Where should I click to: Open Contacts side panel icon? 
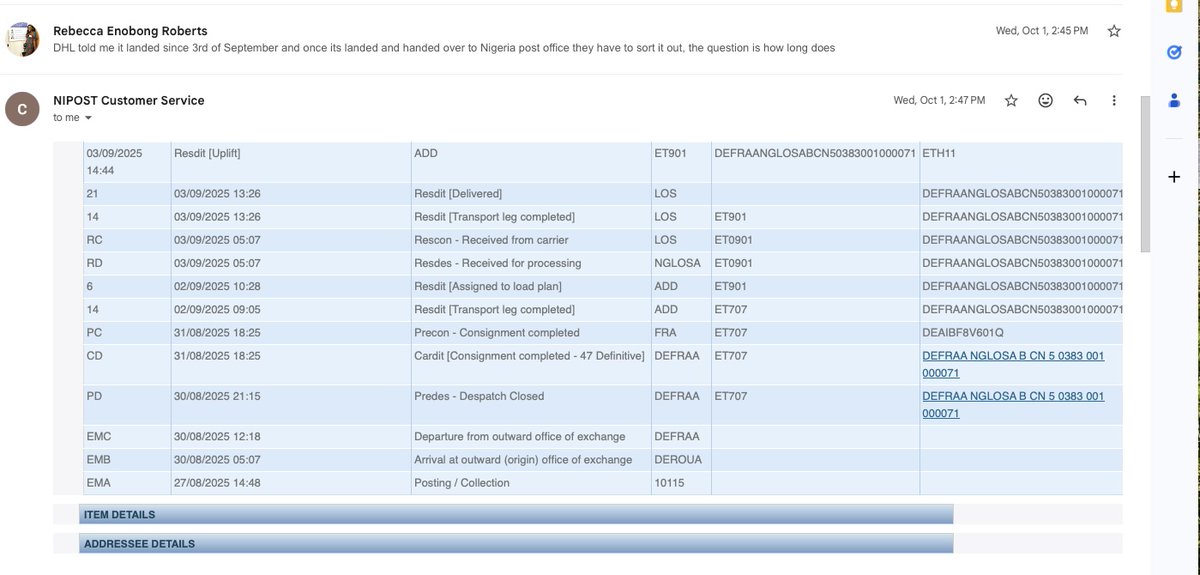(x=1174, y=100)
